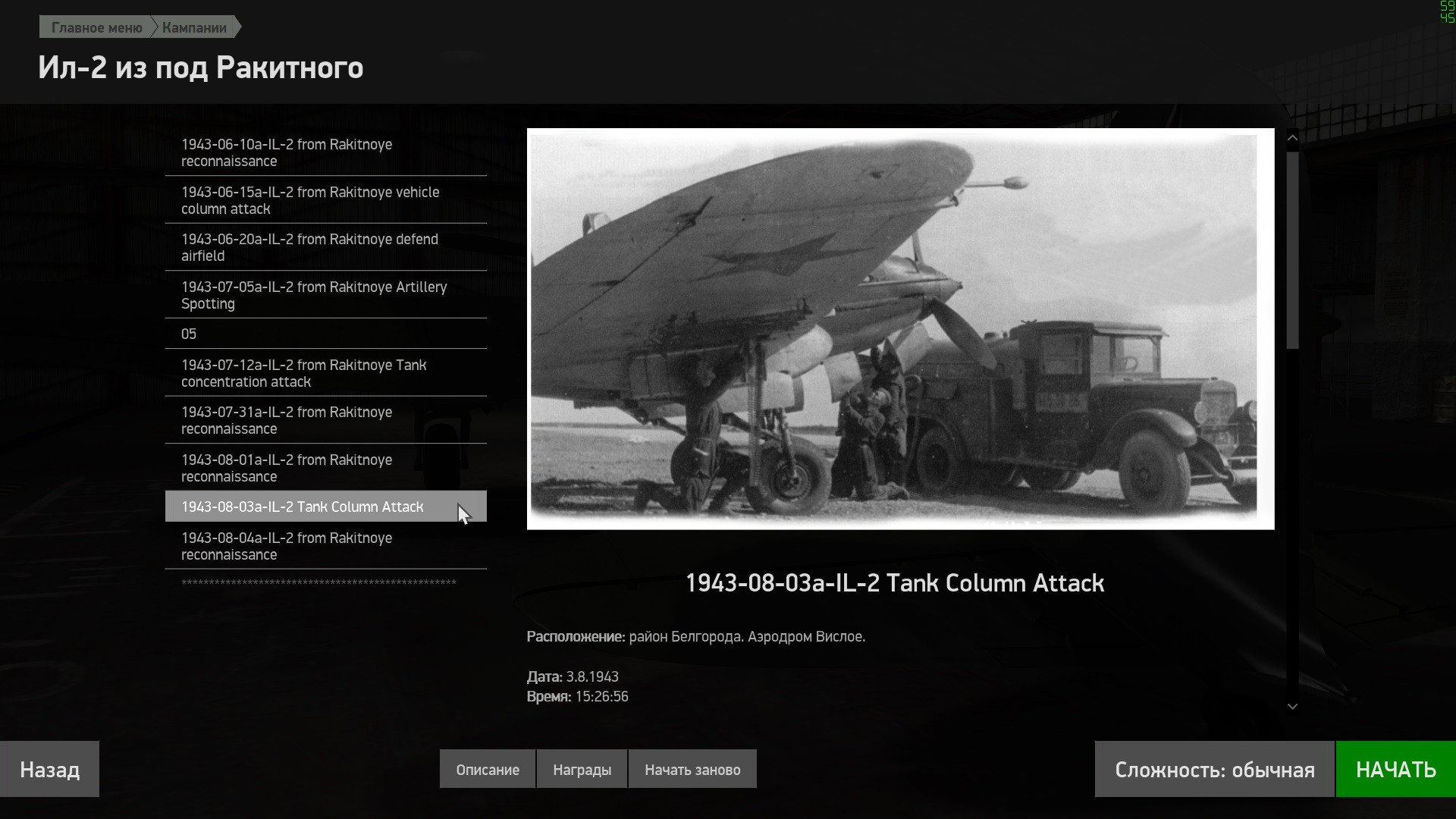This screenshot has height=819, width=1456.
Task: Go back with the Назад button
Action: point(49,769)
